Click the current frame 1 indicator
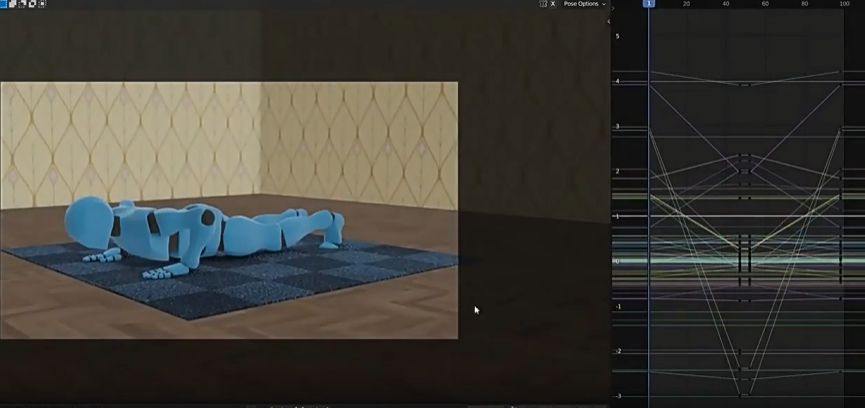 point(648,4)
